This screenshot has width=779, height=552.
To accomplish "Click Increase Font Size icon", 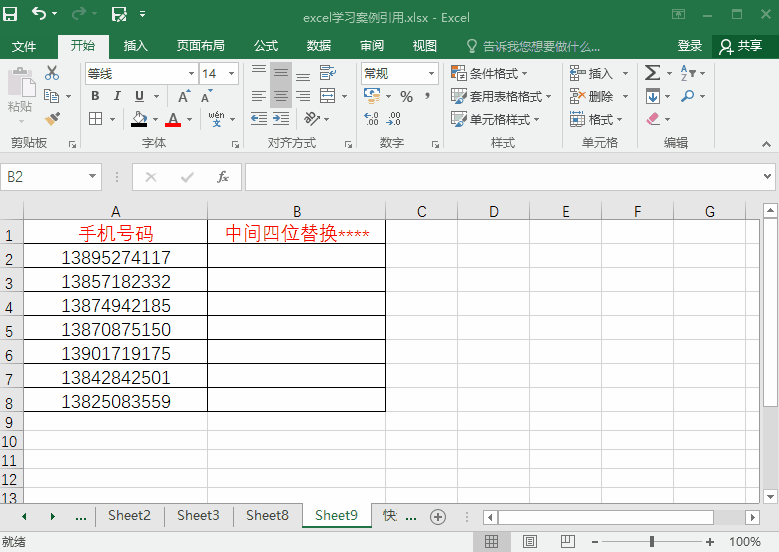I will [x=184, y=96].
